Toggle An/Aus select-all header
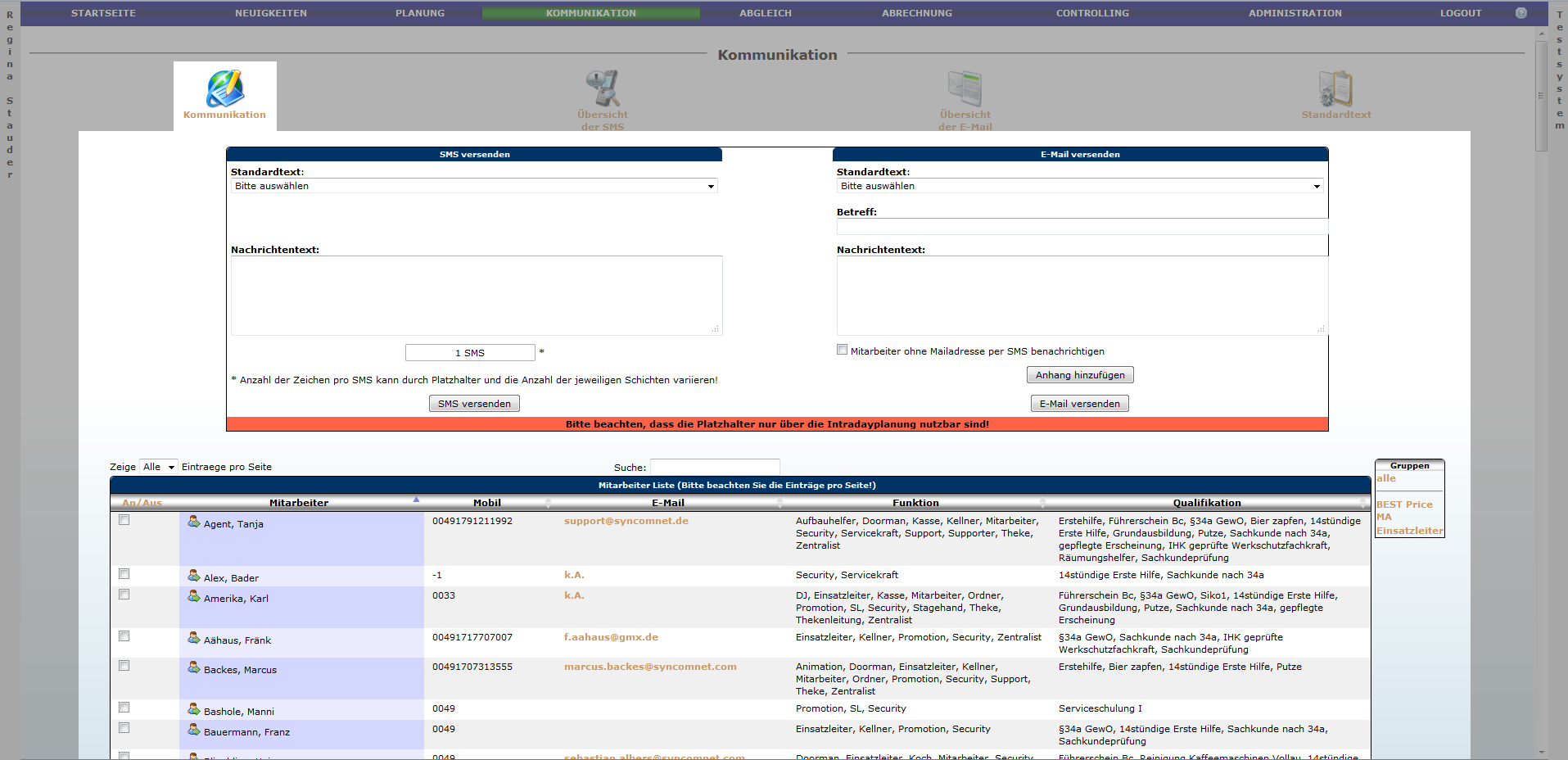1568x760 pixels. [142, 503]
